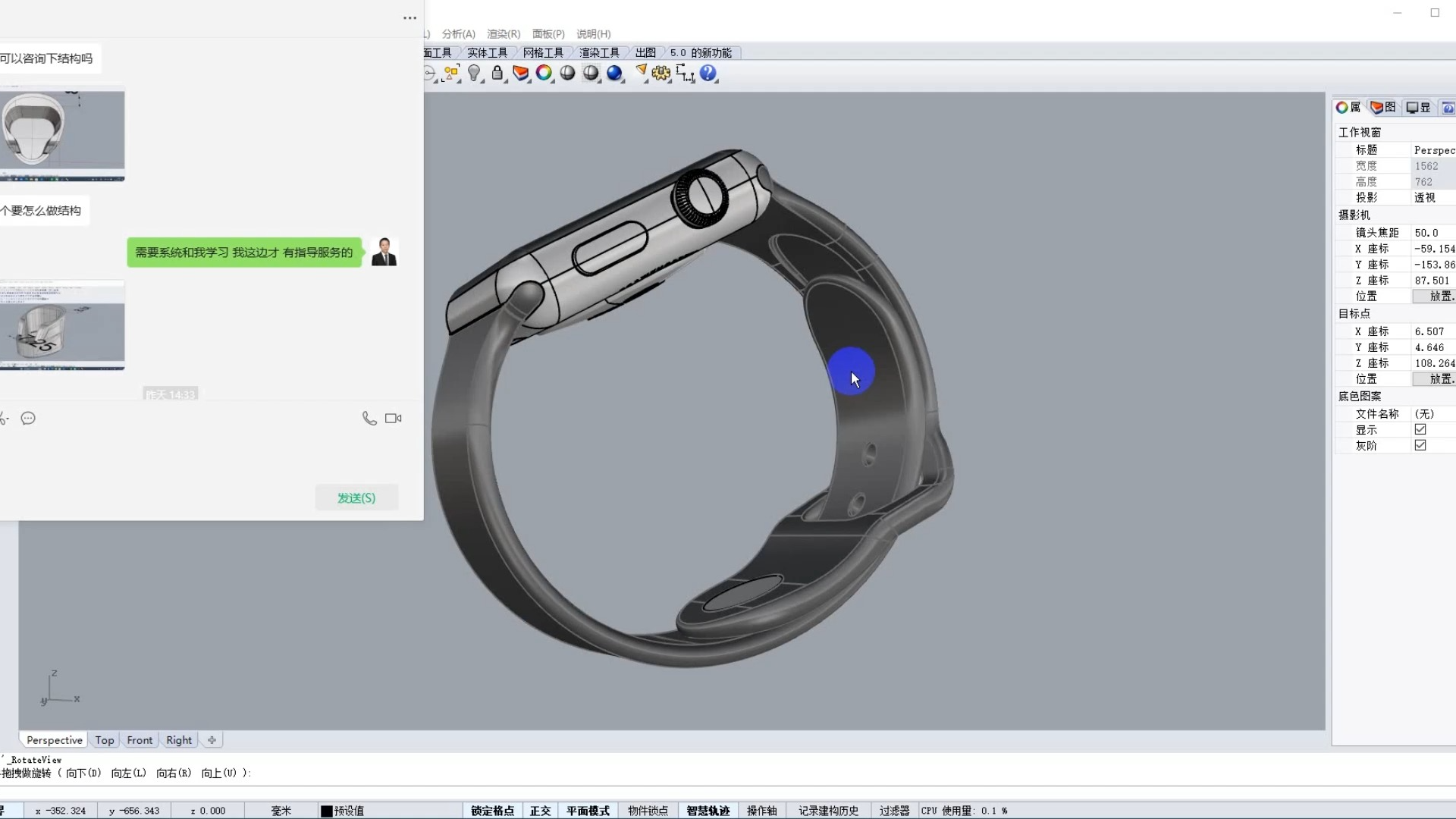Enable the 智慧轨迹 status bar toggle
This screenshot has width=1456, height=819.
point(708,810)
